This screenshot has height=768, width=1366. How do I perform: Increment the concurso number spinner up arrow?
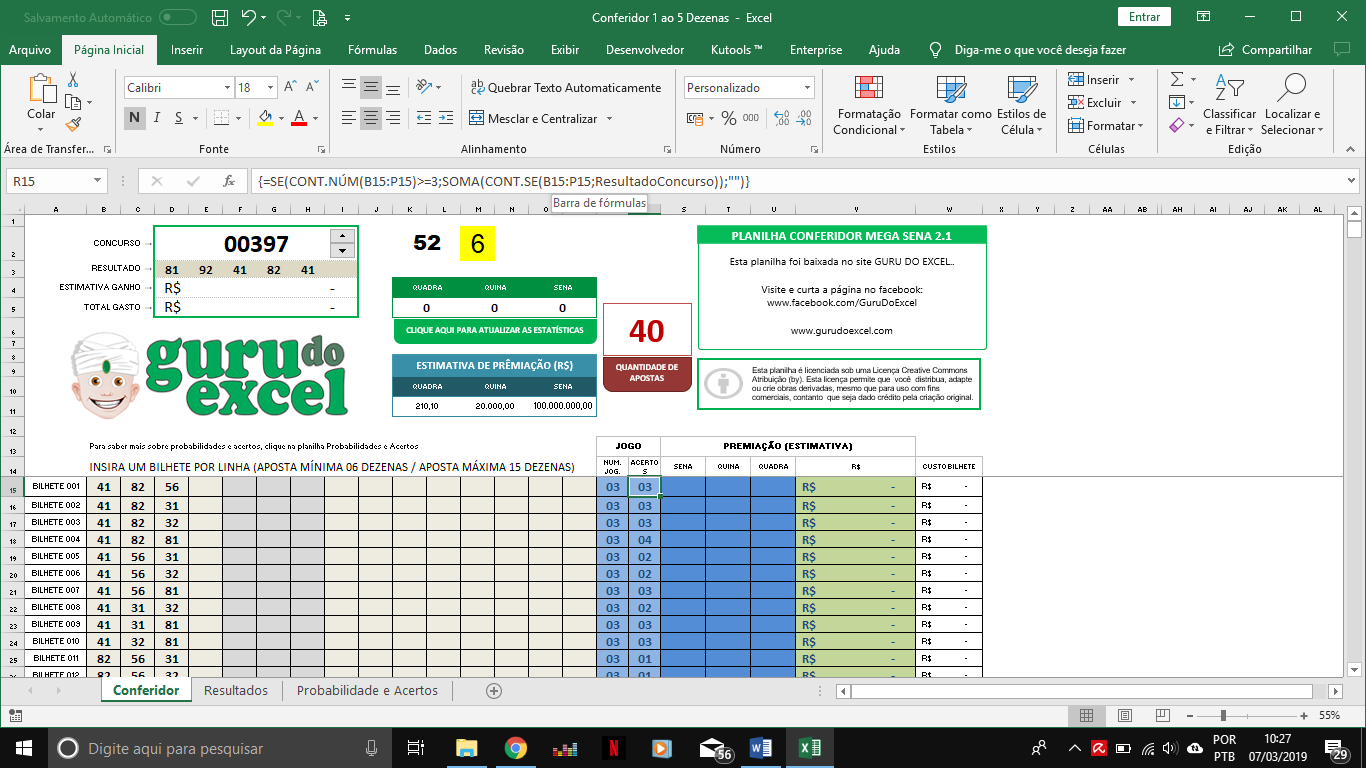[342, 236]
